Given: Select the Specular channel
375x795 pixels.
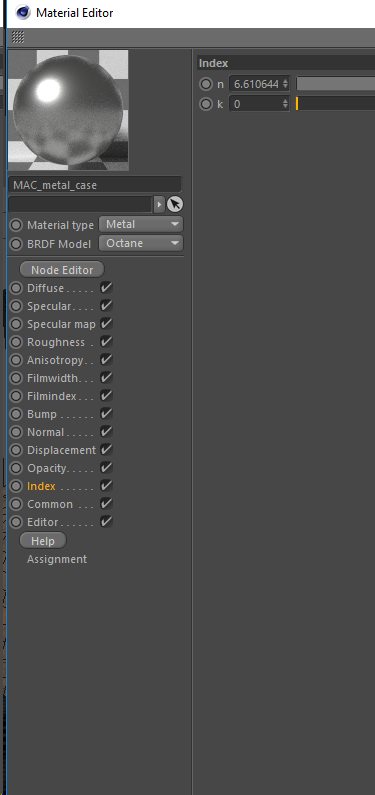Looking at the screenshot, I should coord(49,306).
